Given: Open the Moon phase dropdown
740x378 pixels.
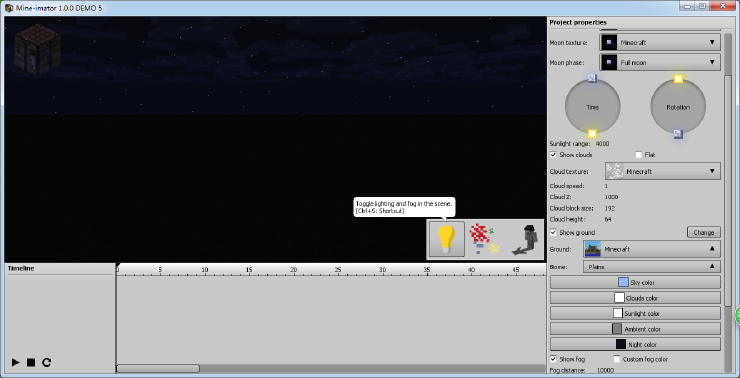Looking at the screenshot, I should 660,62.
